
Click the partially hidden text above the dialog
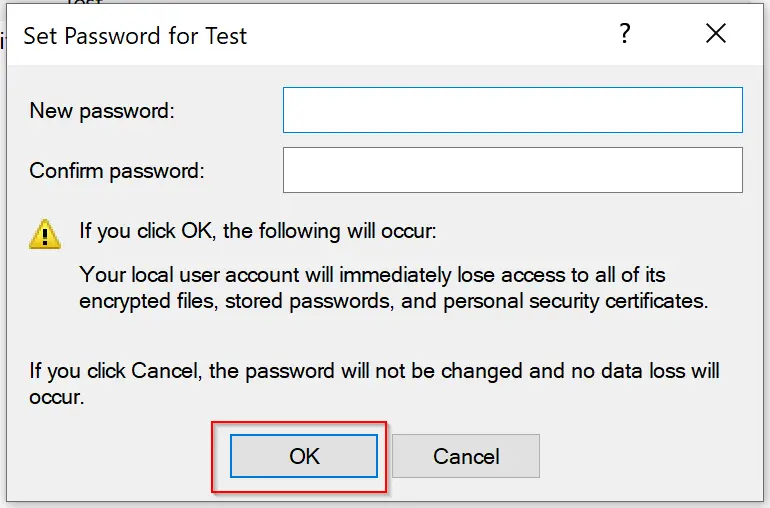click(x=84, y=2)
